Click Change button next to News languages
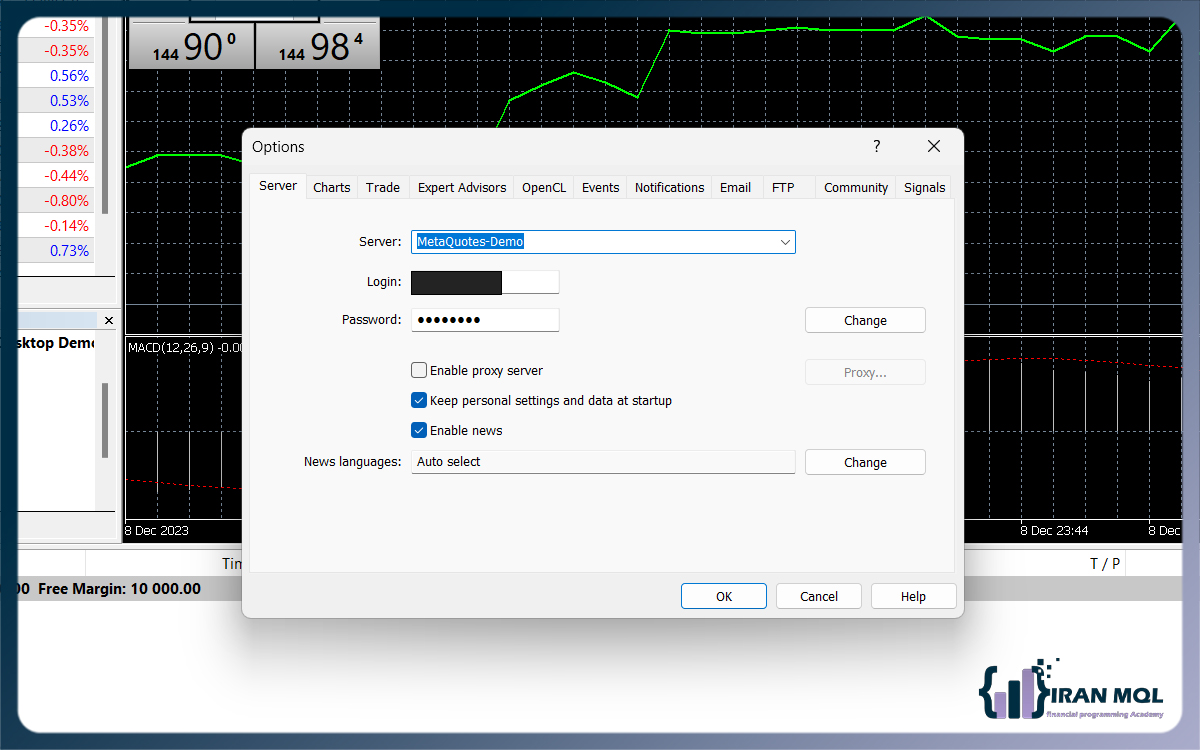The image size is (1200, 750). pyautogui.click(x=865, y=462)
